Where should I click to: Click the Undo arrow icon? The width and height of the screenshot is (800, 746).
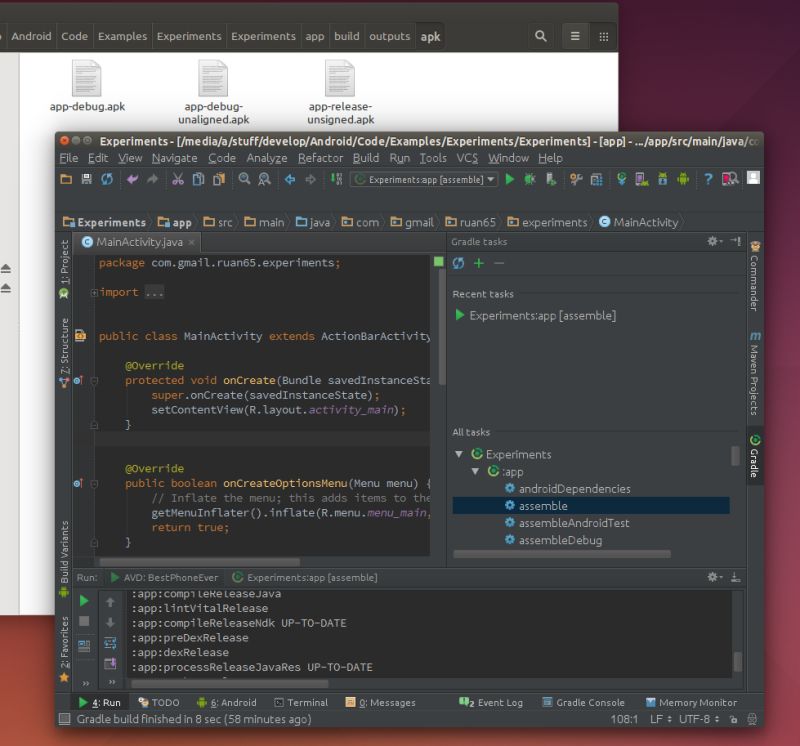(132, 179)
